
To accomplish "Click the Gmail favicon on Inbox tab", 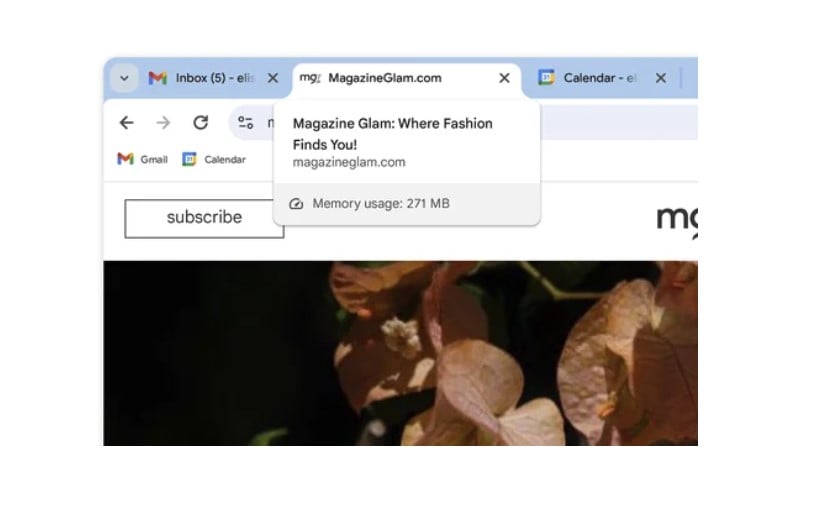I will 157,78.
